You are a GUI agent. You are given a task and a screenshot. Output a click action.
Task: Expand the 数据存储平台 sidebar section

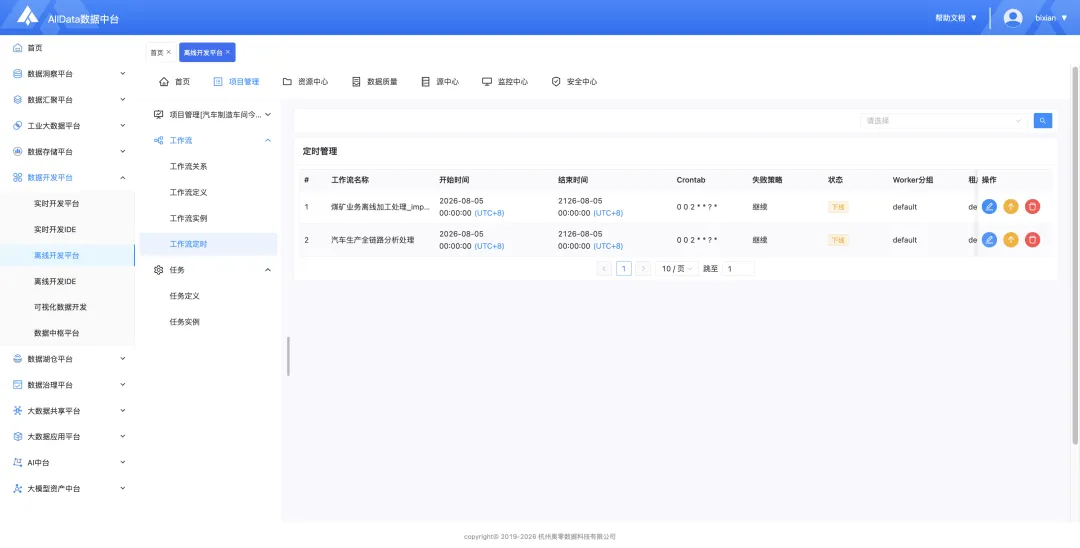pyautogui.click(x=123, y=151)
